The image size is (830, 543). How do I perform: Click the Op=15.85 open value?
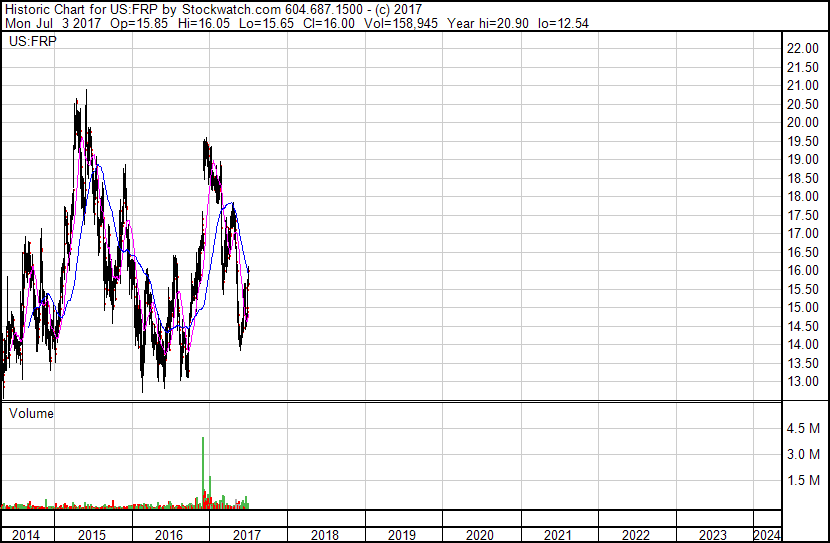pyautogui.click(x=139, y=23)
